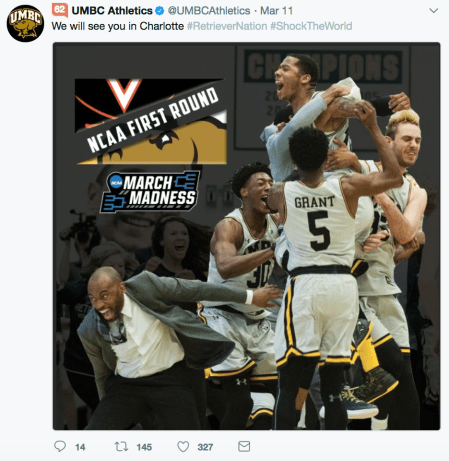
Task: Click the March Madness logo in the photo
Action: [150, 192]
